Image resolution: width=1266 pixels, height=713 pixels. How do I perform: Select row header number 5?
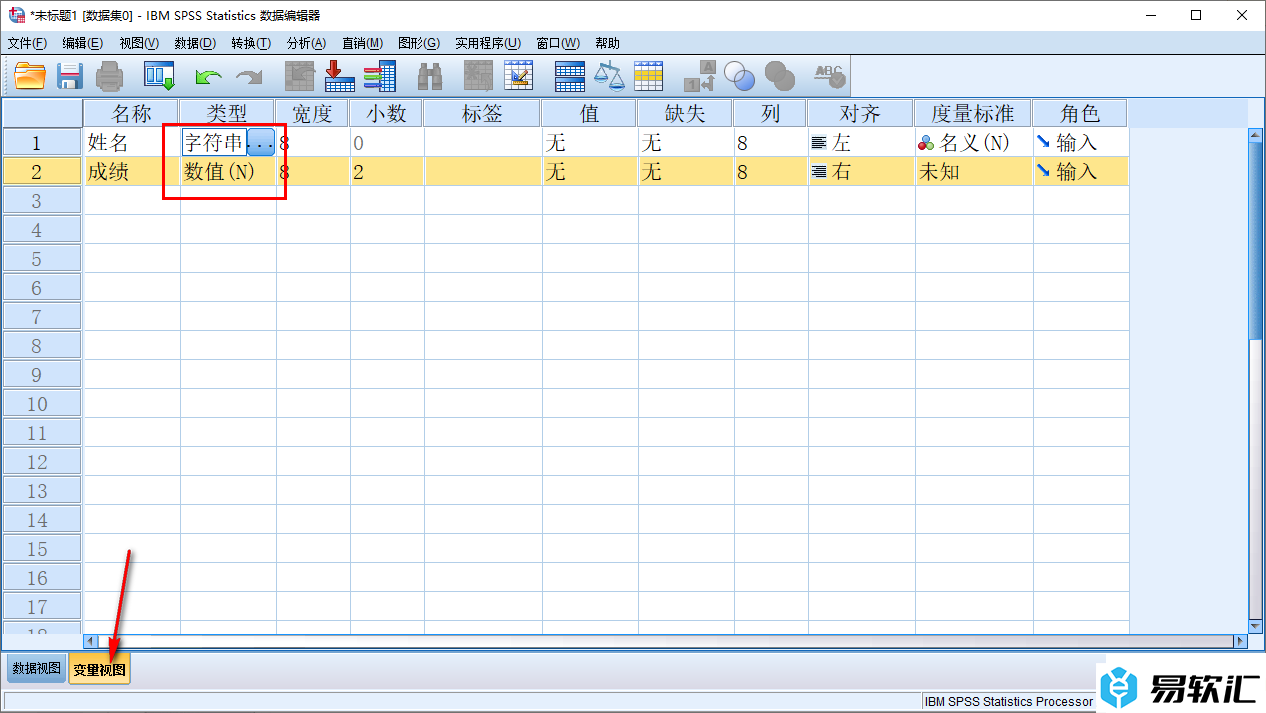[x=42, y=259]
